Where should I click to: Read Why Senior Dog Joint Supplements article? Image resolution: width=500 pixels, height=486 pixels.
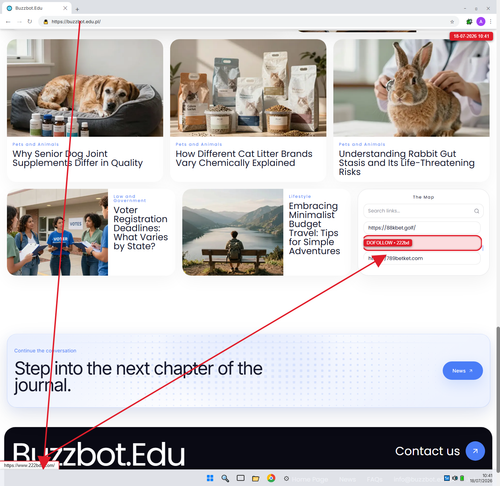pyautogui.click(x=78, y=158)
